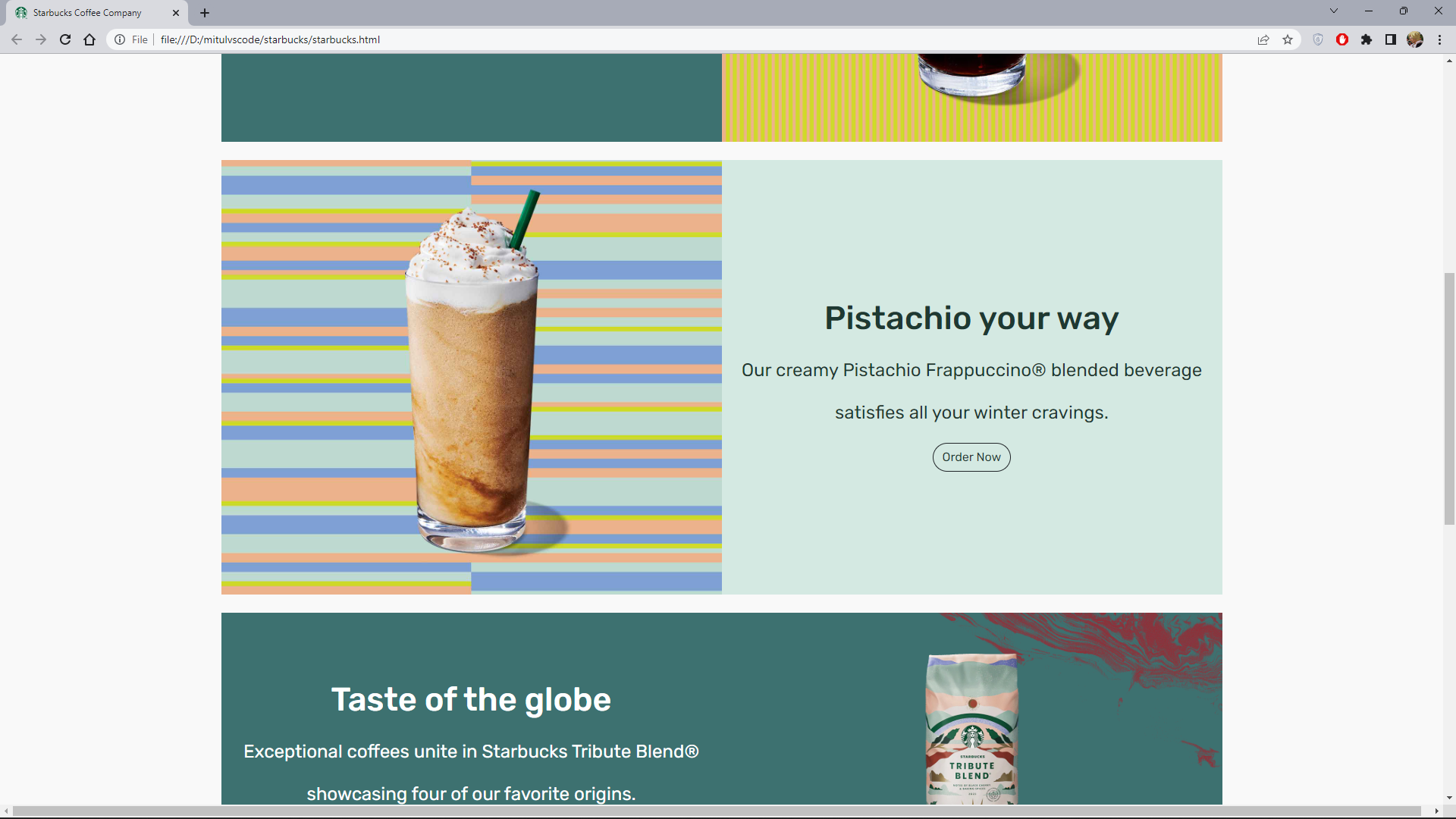Close the Starbucks Coffee Company tab
The width and height of the screenshot is (1456, 819).
coord(176,12)
